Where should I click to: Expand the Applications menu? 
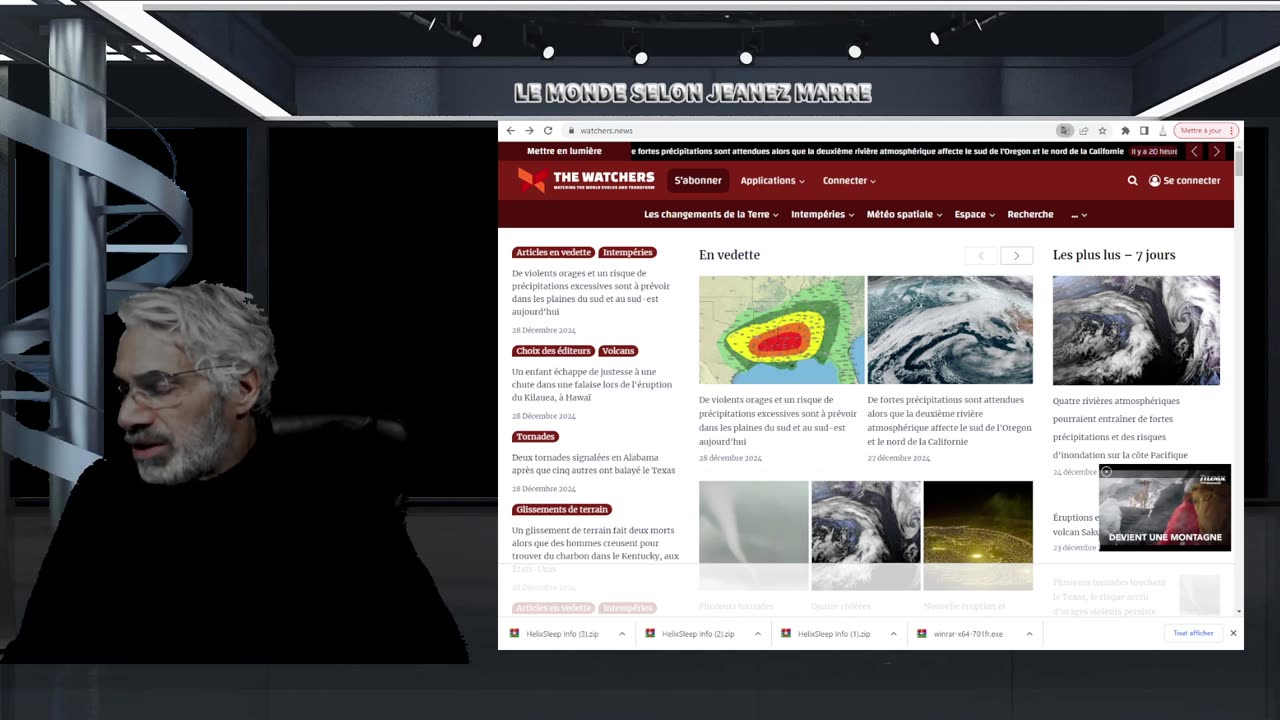click(x=772, y=181)
